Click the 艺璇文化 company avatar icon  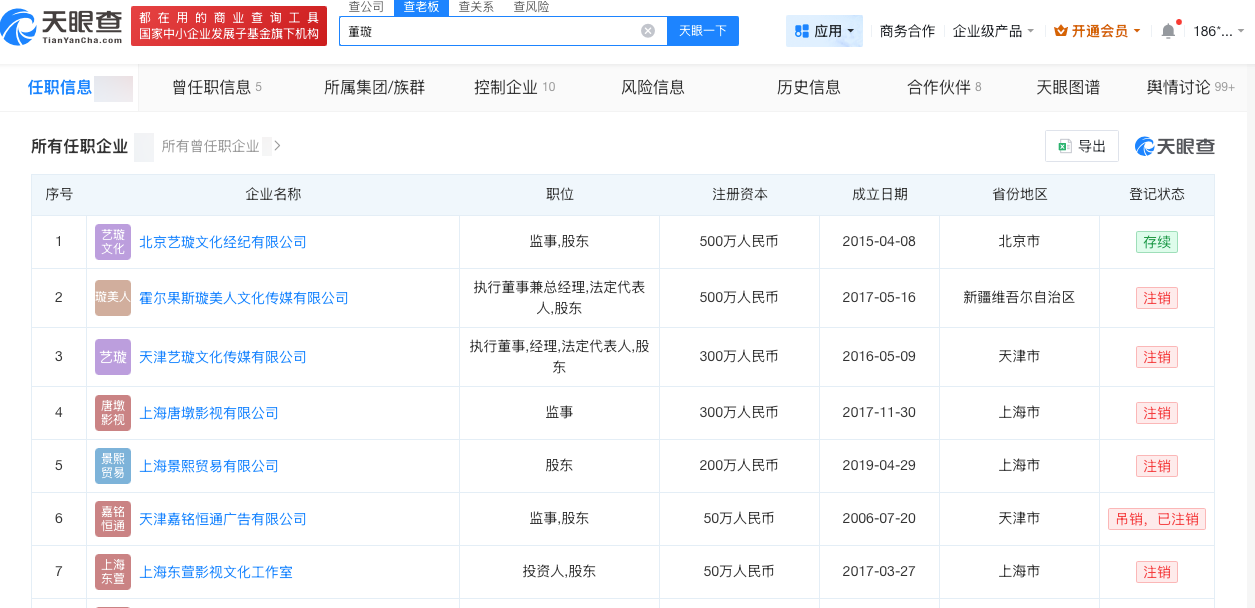pyautogui.click(x=112, y=241)
